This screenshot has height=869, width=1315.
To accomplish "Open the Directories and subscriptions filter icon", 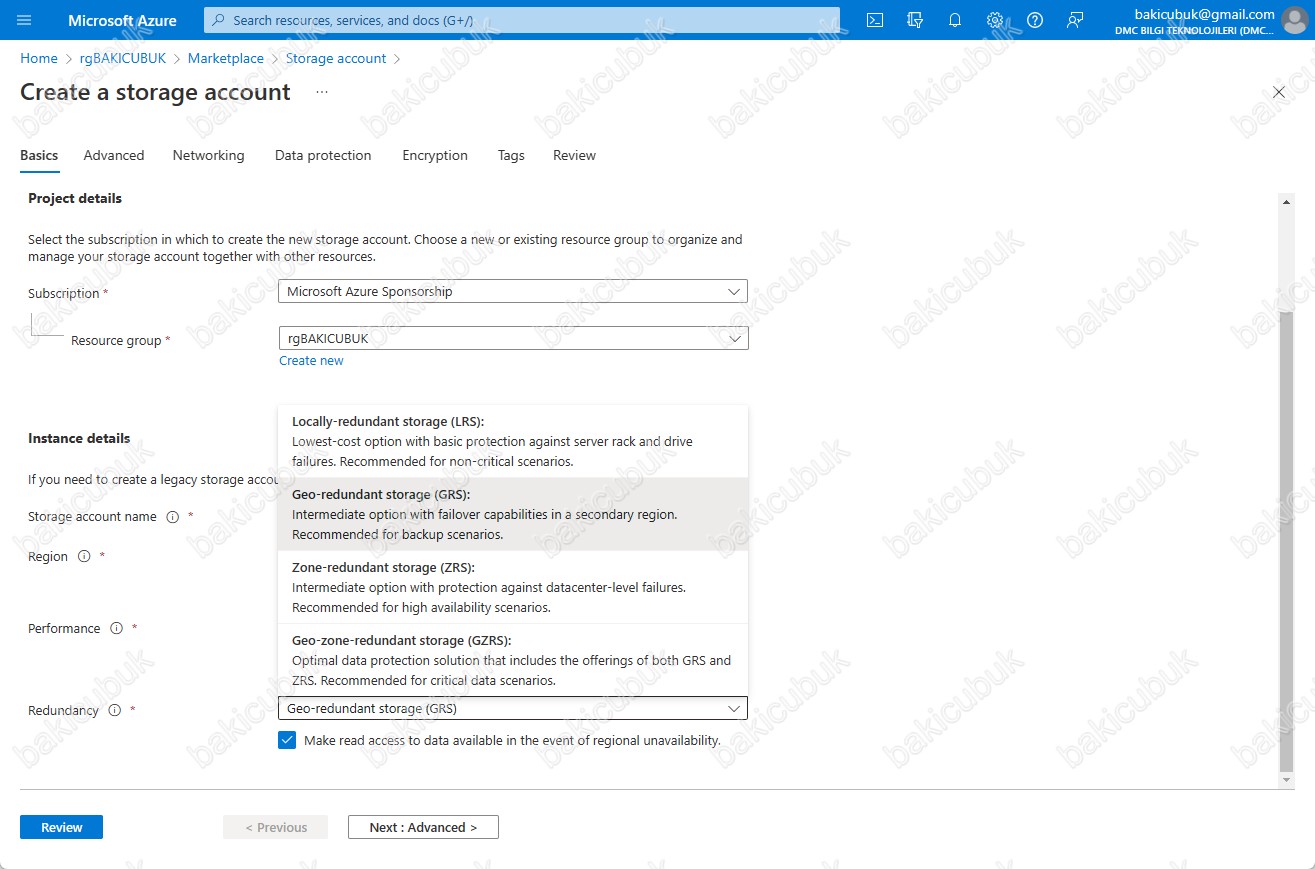I will point(915,20).
